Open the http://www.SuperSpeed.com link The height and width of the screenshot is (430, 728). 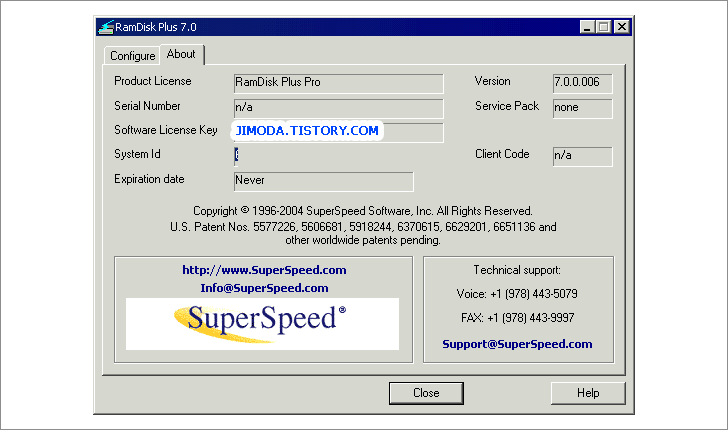(x=264, y=270)
